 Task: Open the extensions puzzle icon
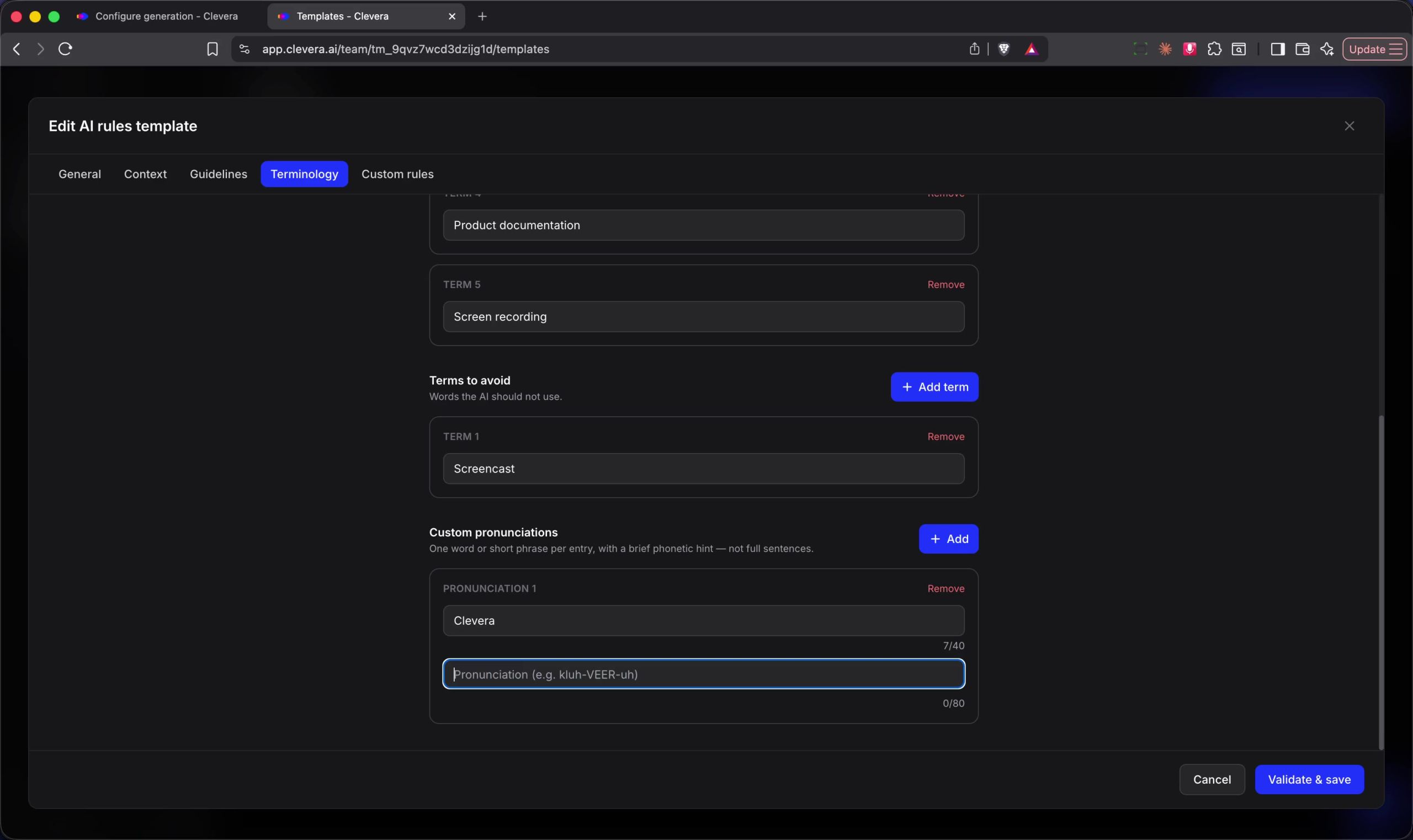click(1214, 49)
